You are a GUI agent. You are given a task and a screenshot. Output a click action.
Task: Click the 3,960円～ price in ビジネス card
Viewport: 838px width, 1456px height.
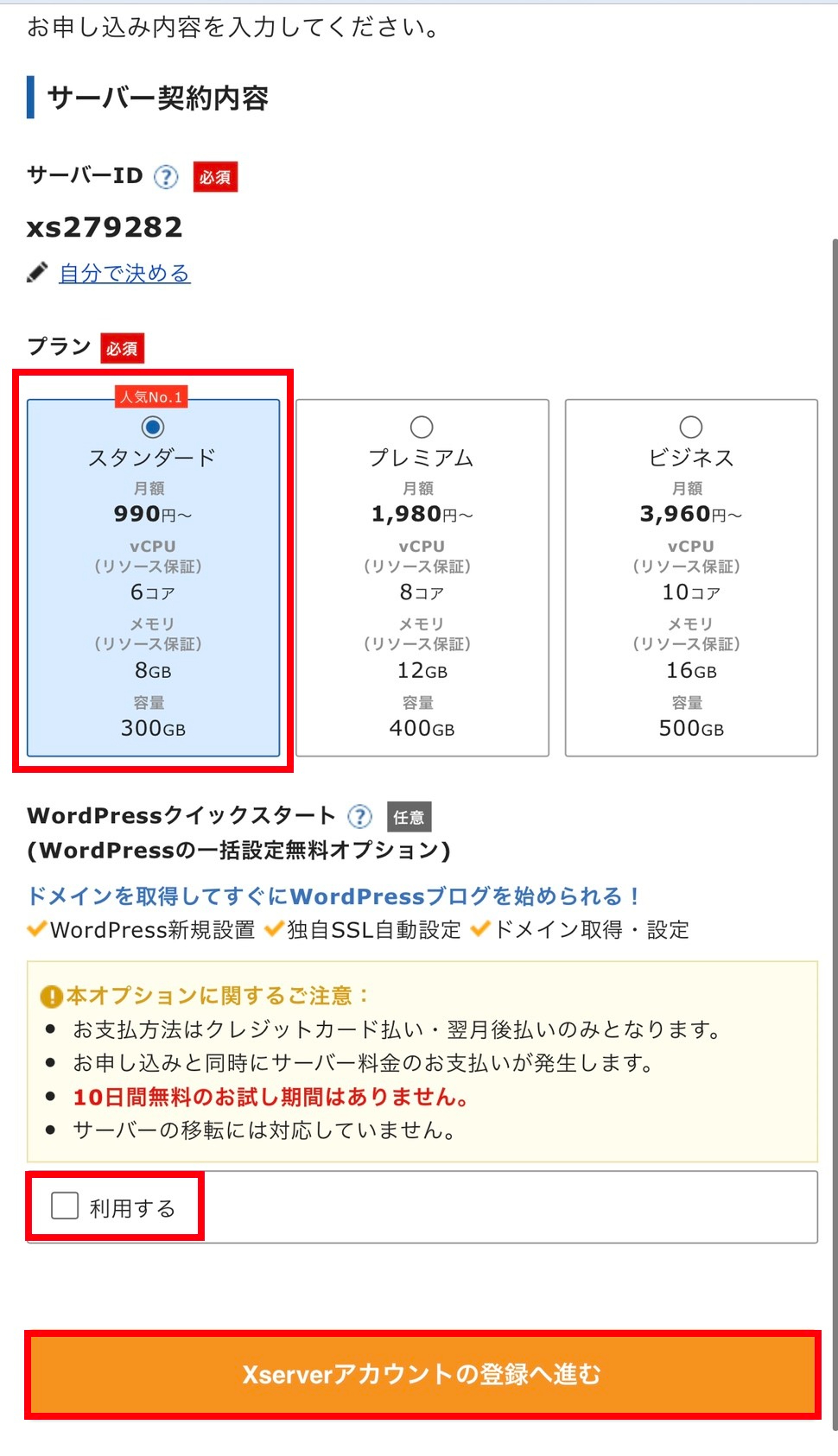(691, 514)
